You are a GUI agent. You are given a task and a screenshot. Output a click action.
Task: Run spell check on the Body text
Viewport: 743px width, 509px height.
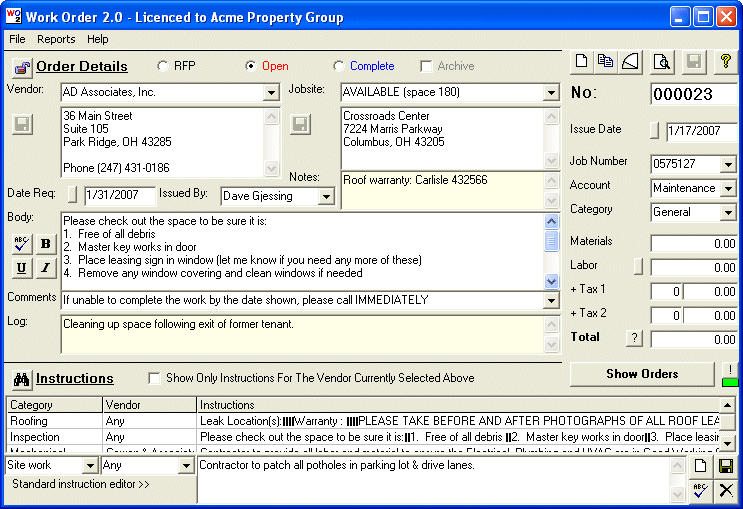click(x=22, y=243)
